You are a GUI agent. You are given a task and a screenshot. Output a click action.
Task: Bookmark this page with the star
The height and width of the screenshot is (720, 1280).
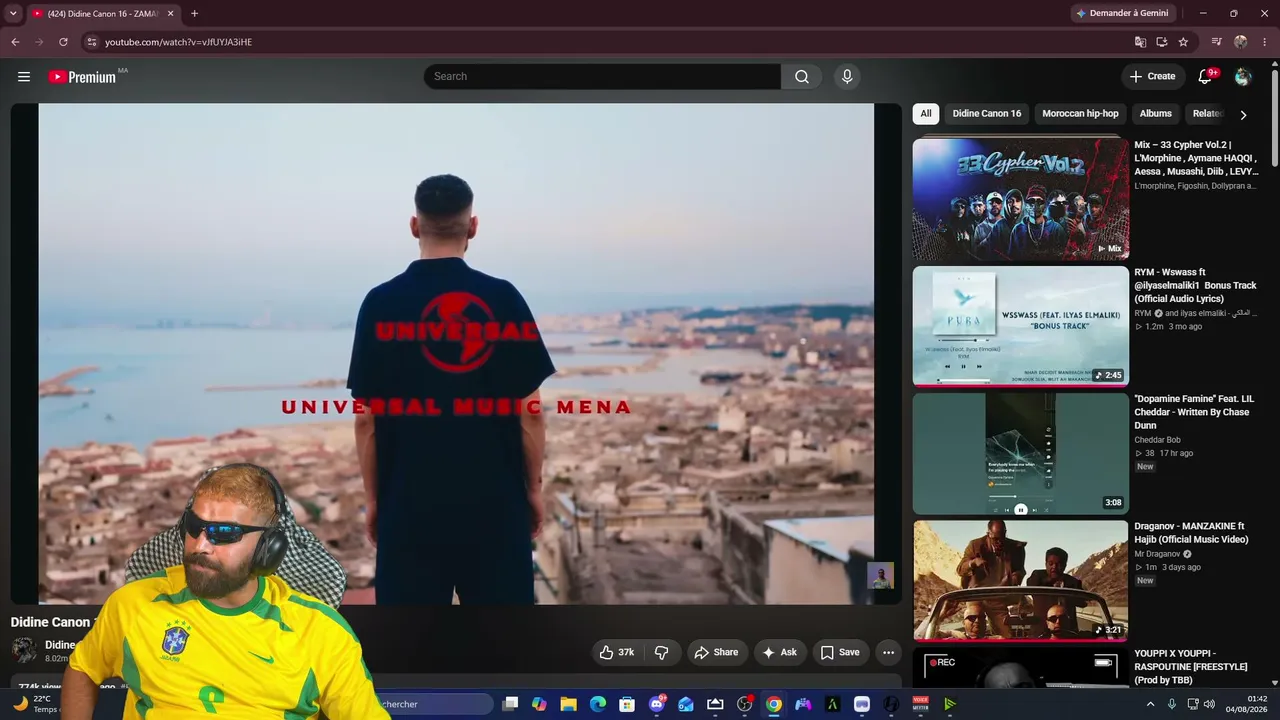[1183, 42]
